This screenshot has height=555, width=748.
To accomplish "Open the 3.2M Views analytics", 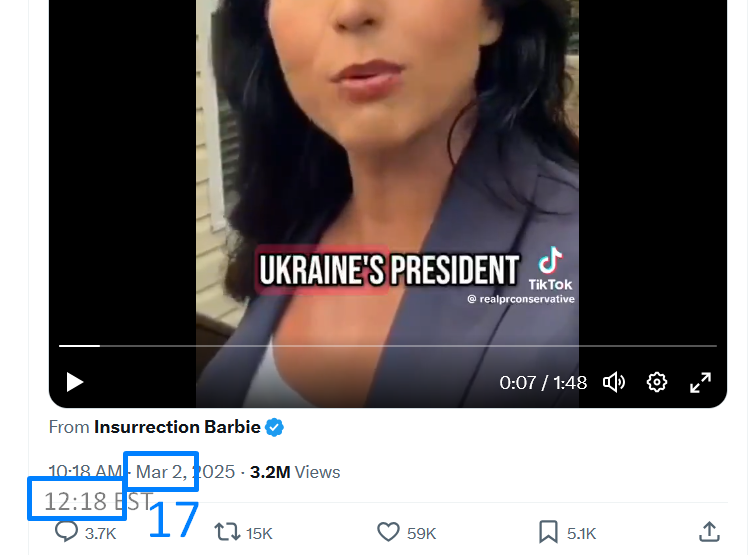I will click(x=295, y=472).
